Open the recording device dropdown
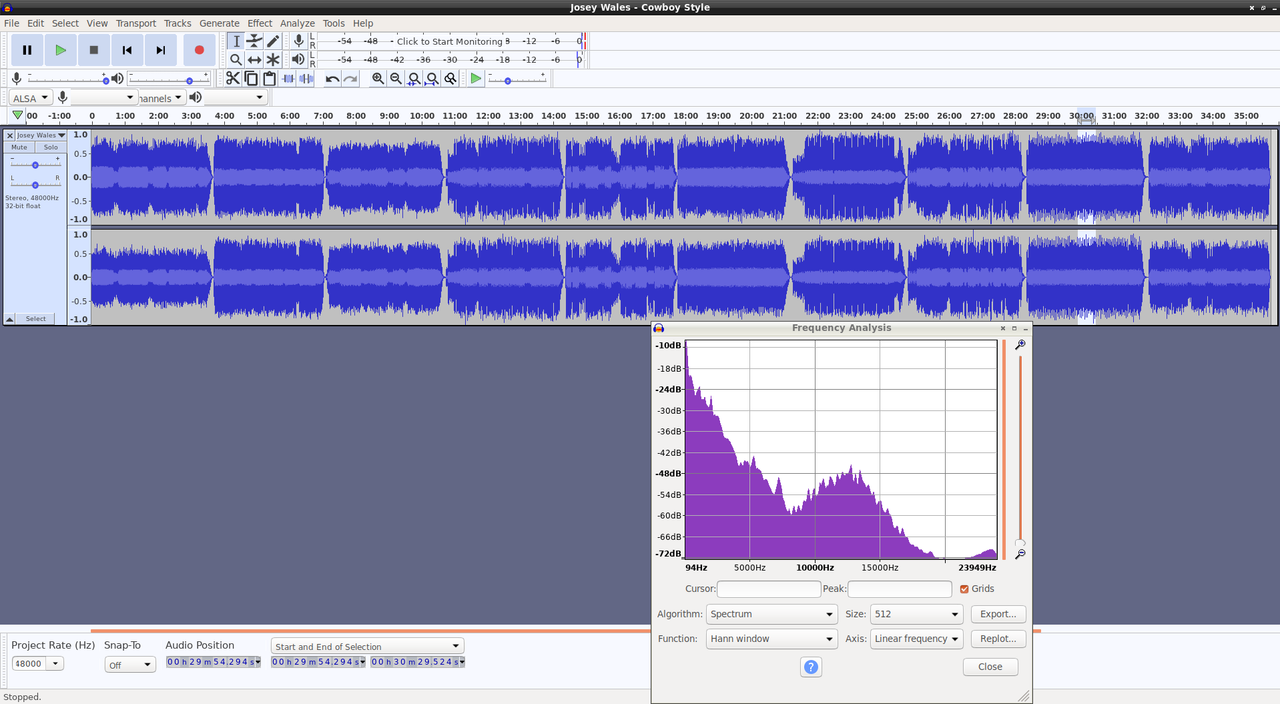1280x704 pixels. [x=103, y=97]
